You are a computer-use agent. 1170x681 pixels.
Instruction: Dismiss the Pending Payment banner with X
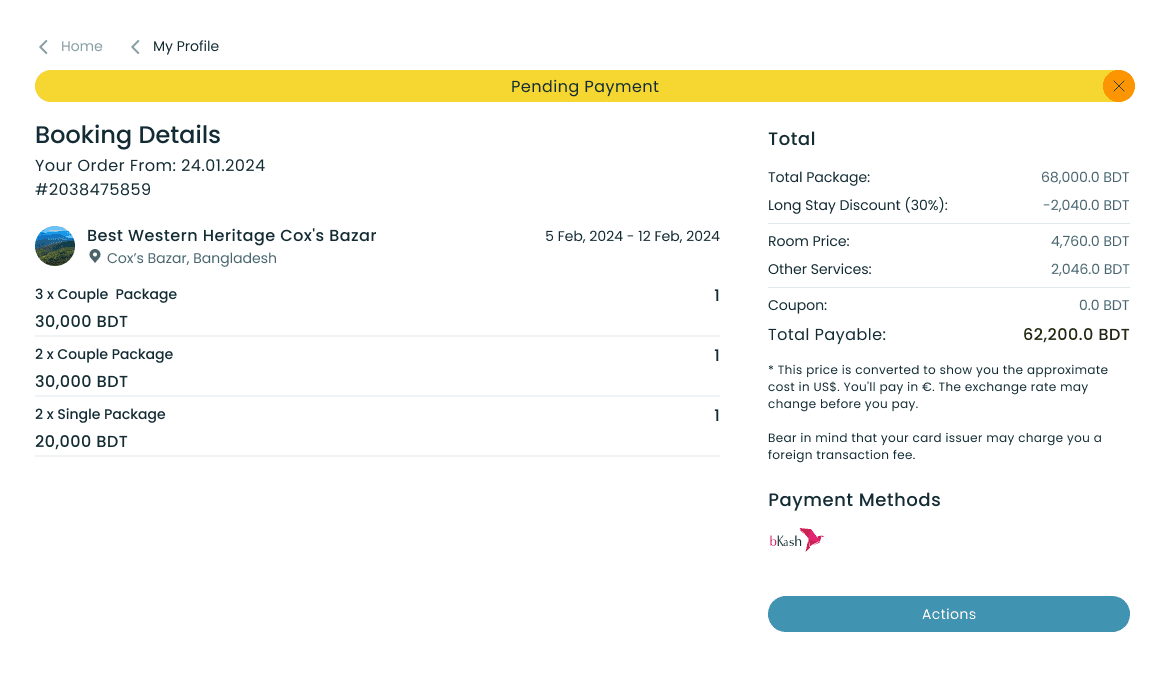tap(1118, 86)
